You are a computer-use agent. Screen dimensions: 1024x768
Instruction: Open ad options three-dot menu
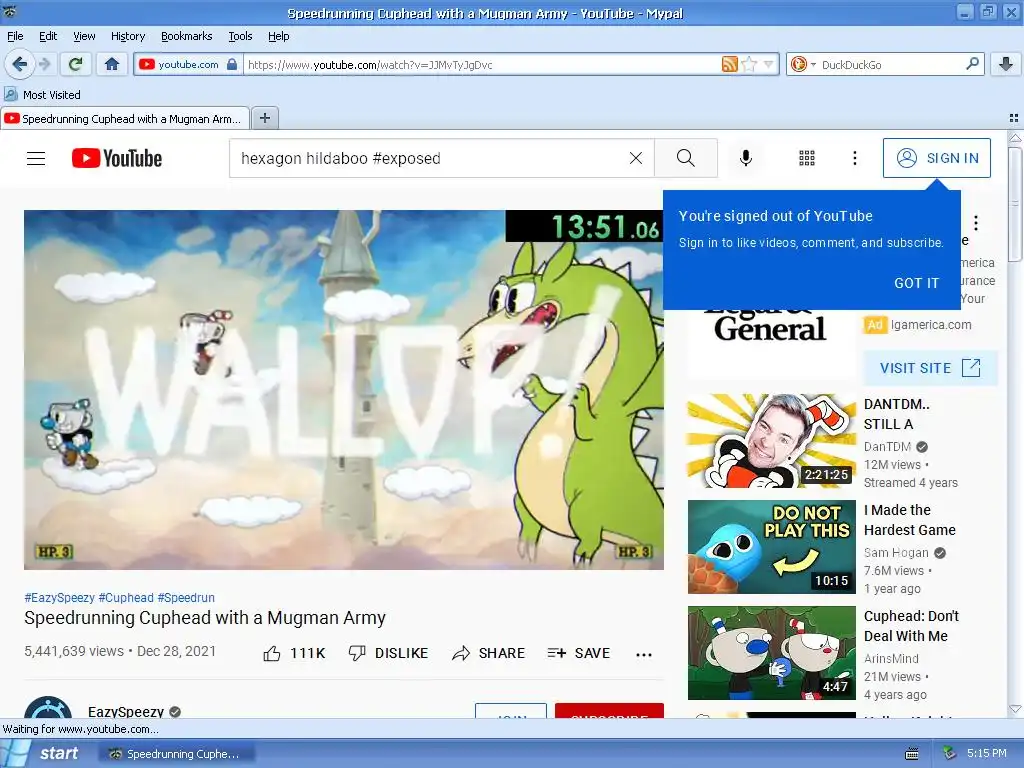tap(976, 223)
